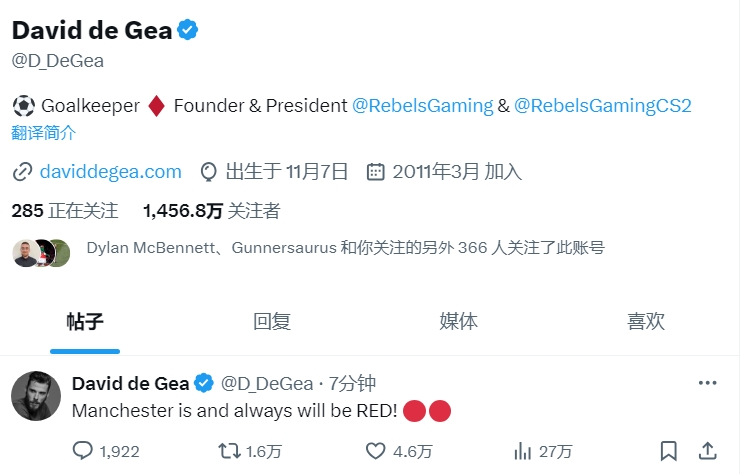Like the tweet with heart icon
Image resolution: width=745 pixels, height=474 pixels.
pos(375,451)
